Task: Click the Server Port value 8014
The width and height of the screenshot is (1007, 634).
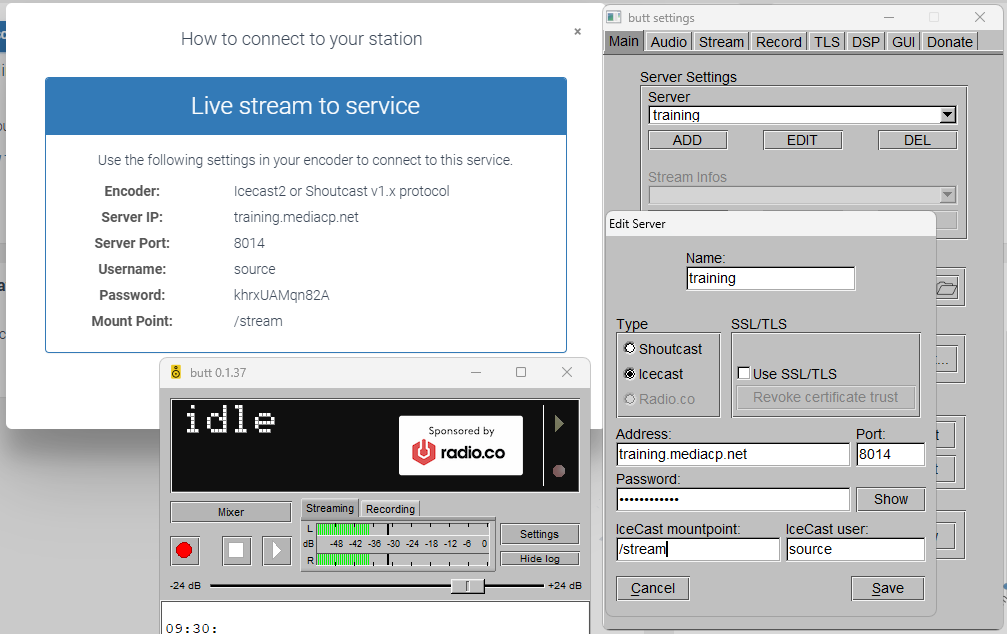Action: (249, 243)
